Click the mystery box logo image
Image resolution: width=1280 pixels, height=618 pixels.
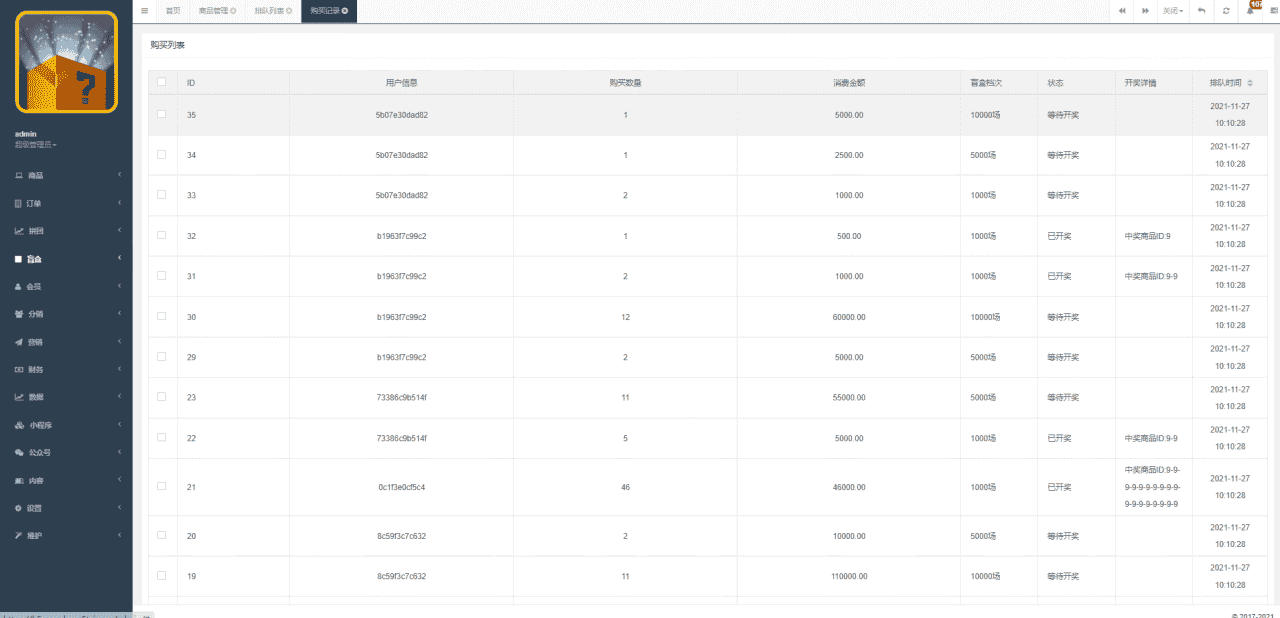(66, 62)
